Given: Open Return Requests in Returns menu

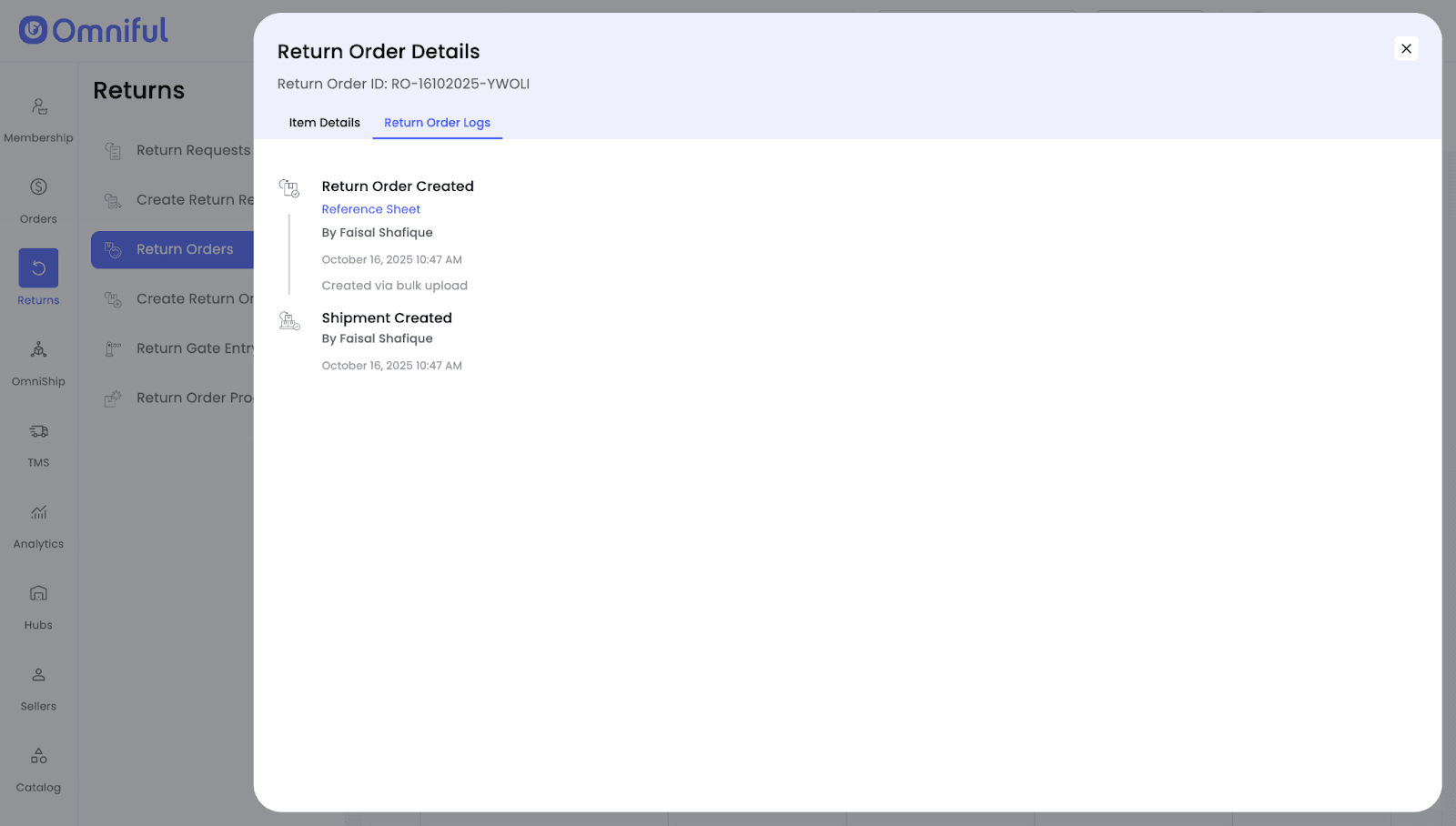Looking at the screenshot, I should [192, 150].
